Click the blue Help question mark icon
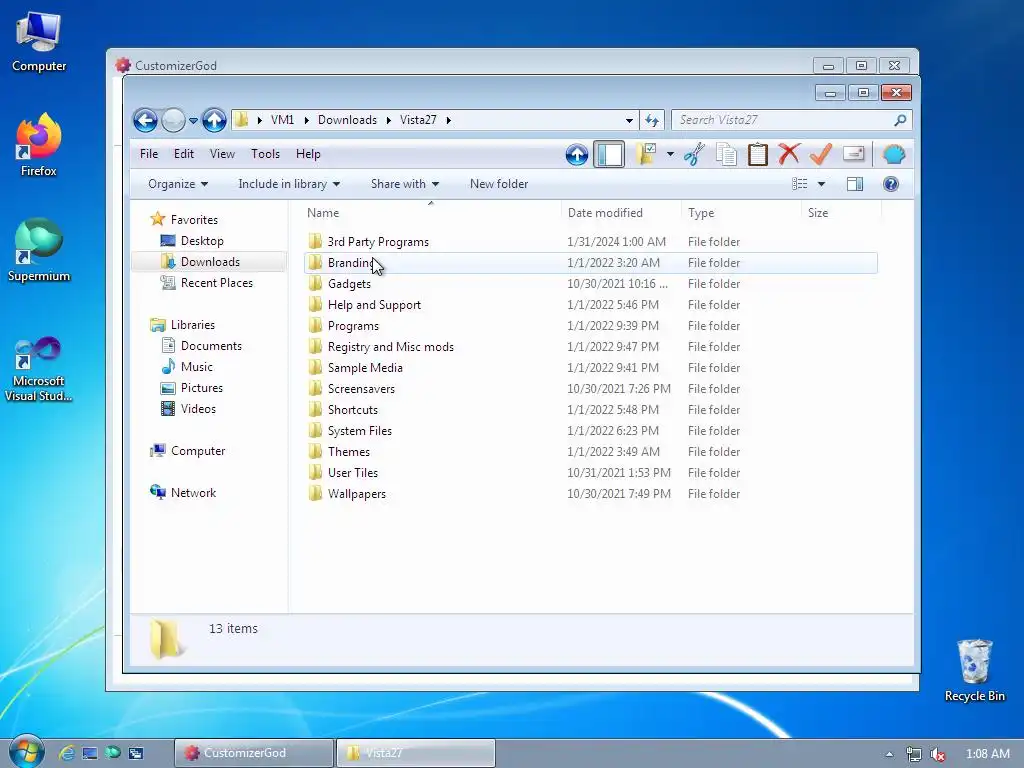Viewport: 1024px width, 768px height. click(x=891, y=184)
